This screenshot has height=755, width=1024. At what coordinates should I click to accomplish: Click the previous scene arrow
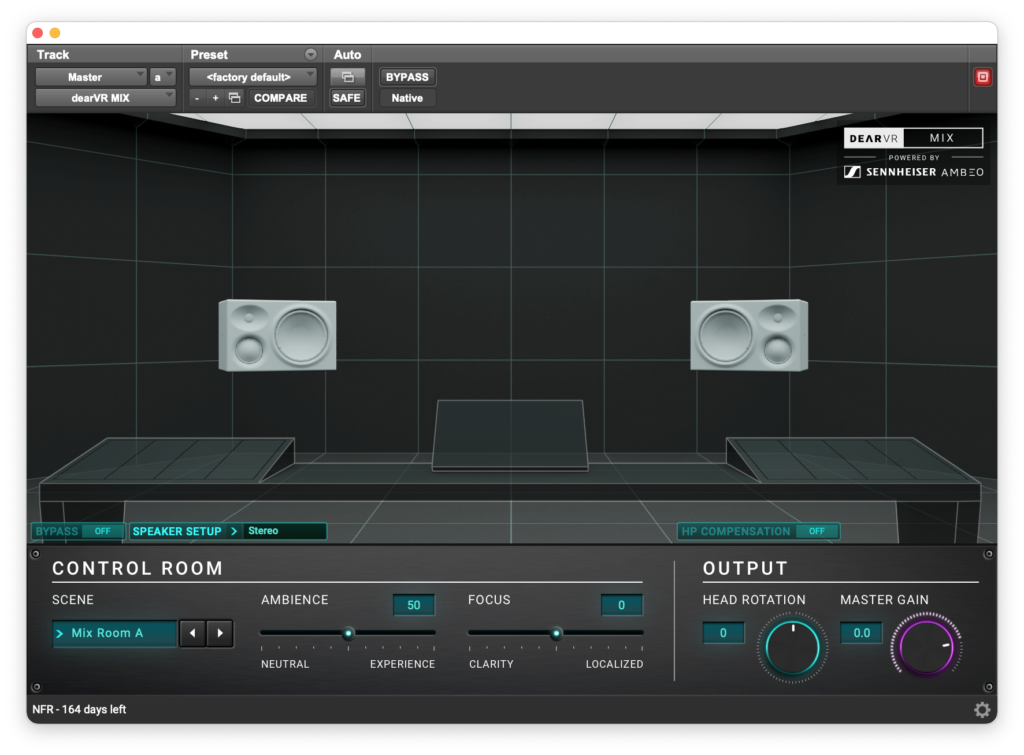(x=193, y=633)
